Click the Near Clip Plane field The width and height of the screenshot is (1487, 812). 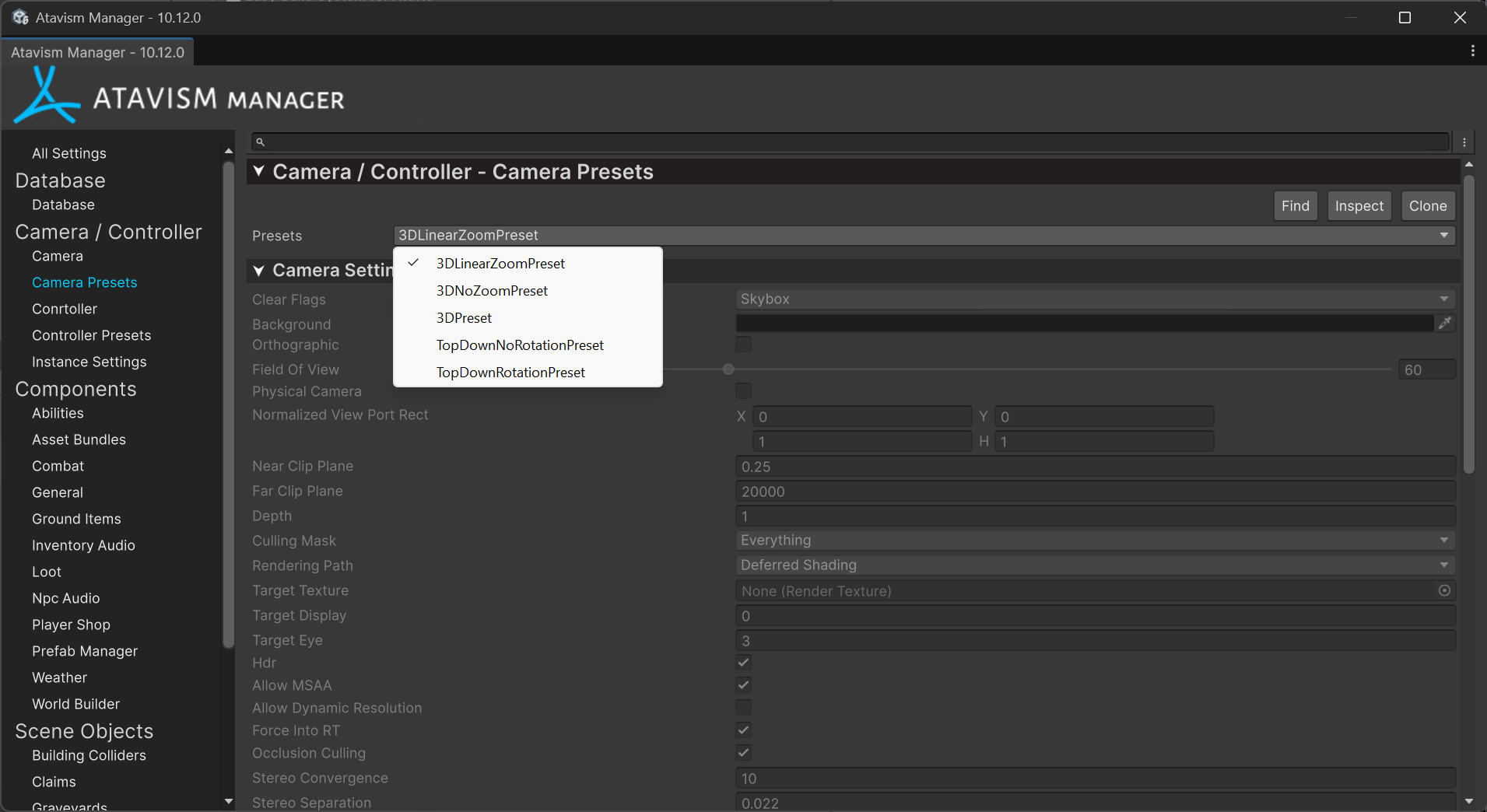point(1095,467)
